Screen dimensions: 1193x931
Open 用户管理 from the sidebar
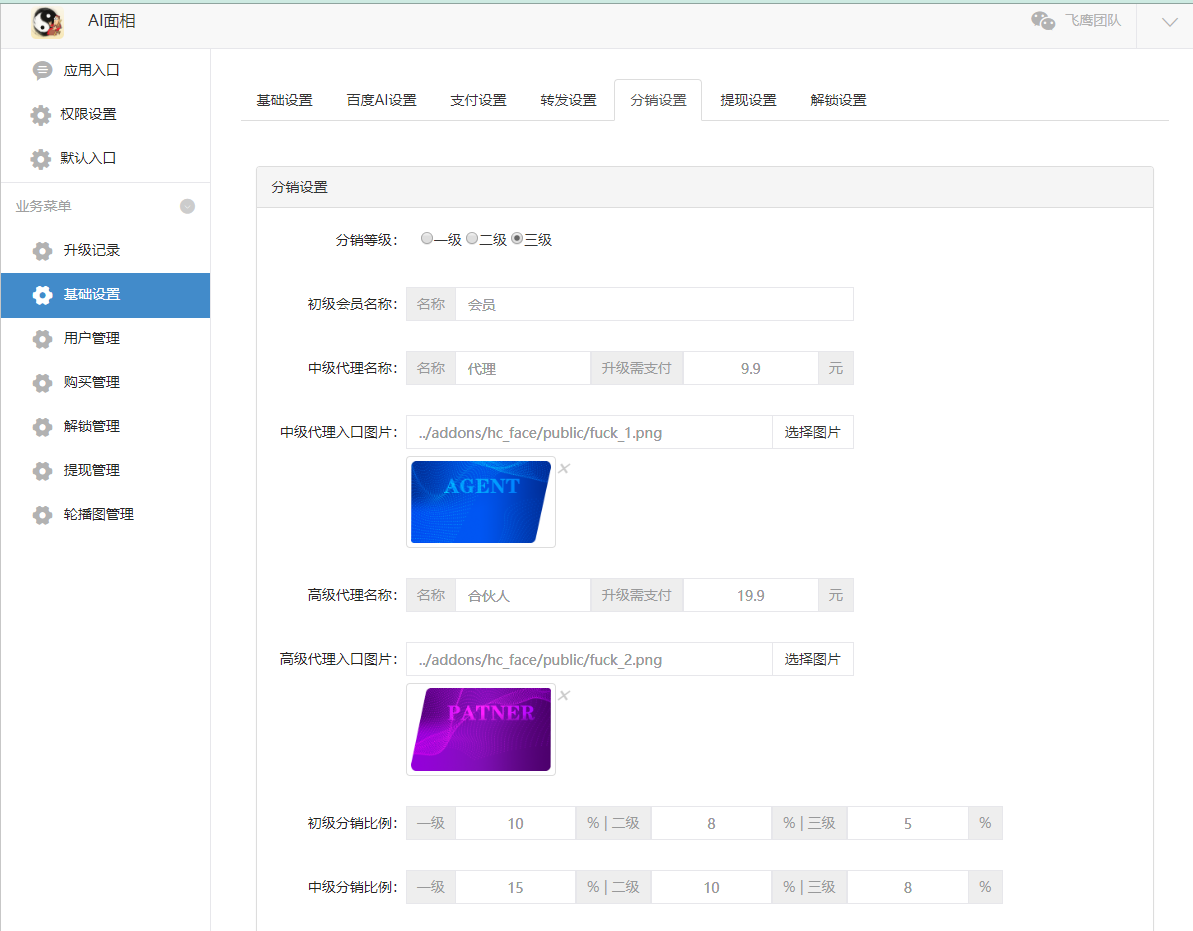point(85,338)
